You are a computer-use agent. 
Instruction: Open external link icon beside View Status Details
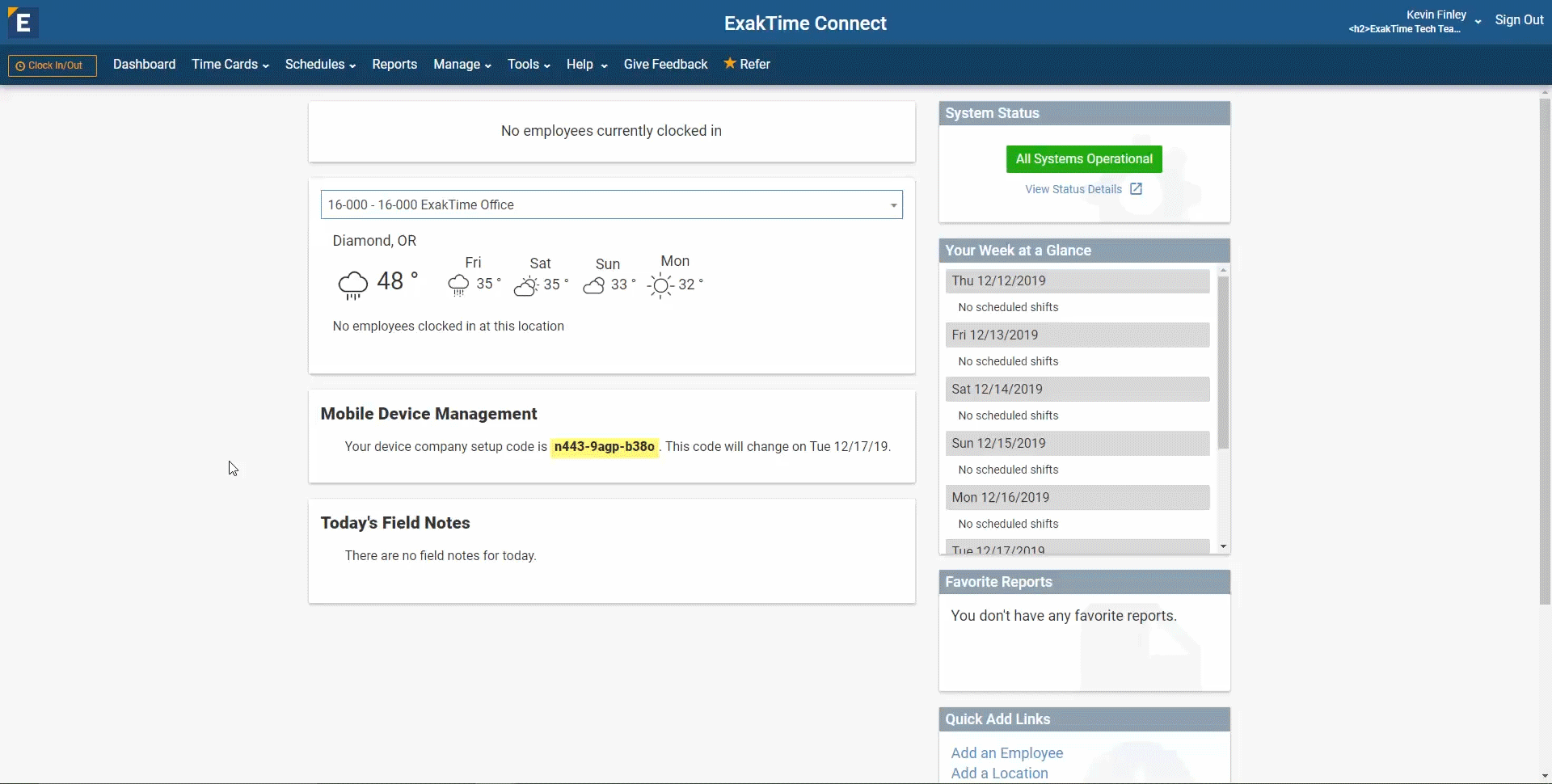(1136, 189)
